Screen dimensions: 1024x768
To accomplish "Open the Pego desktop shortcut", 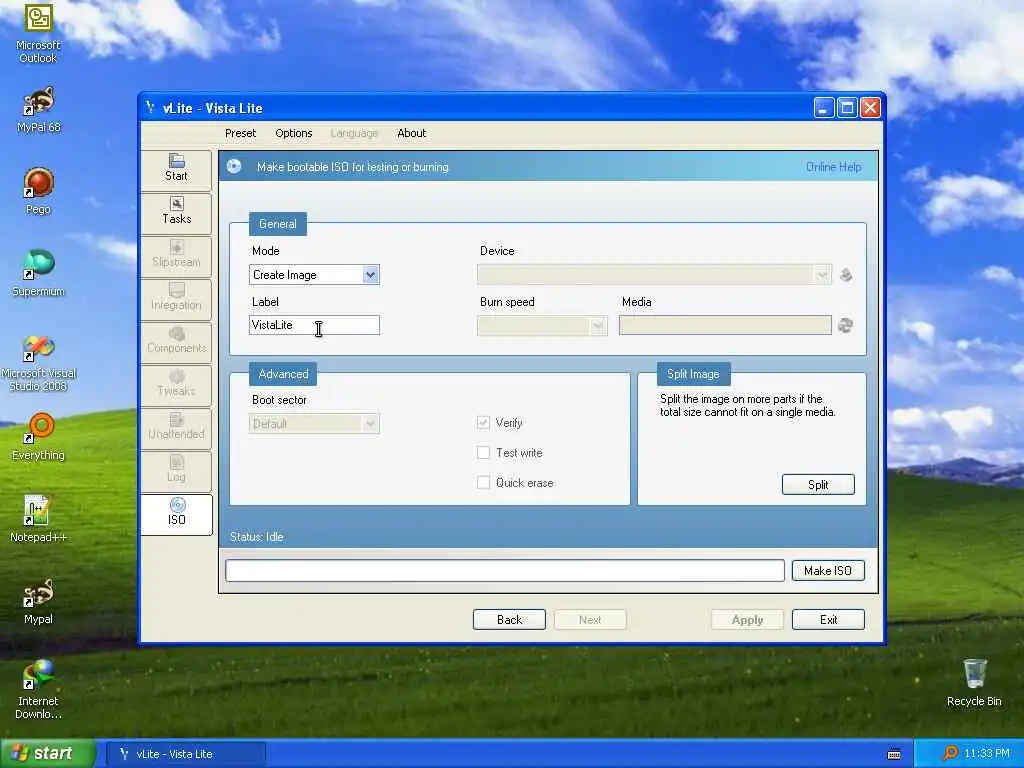I will click(x=38, y=191).
